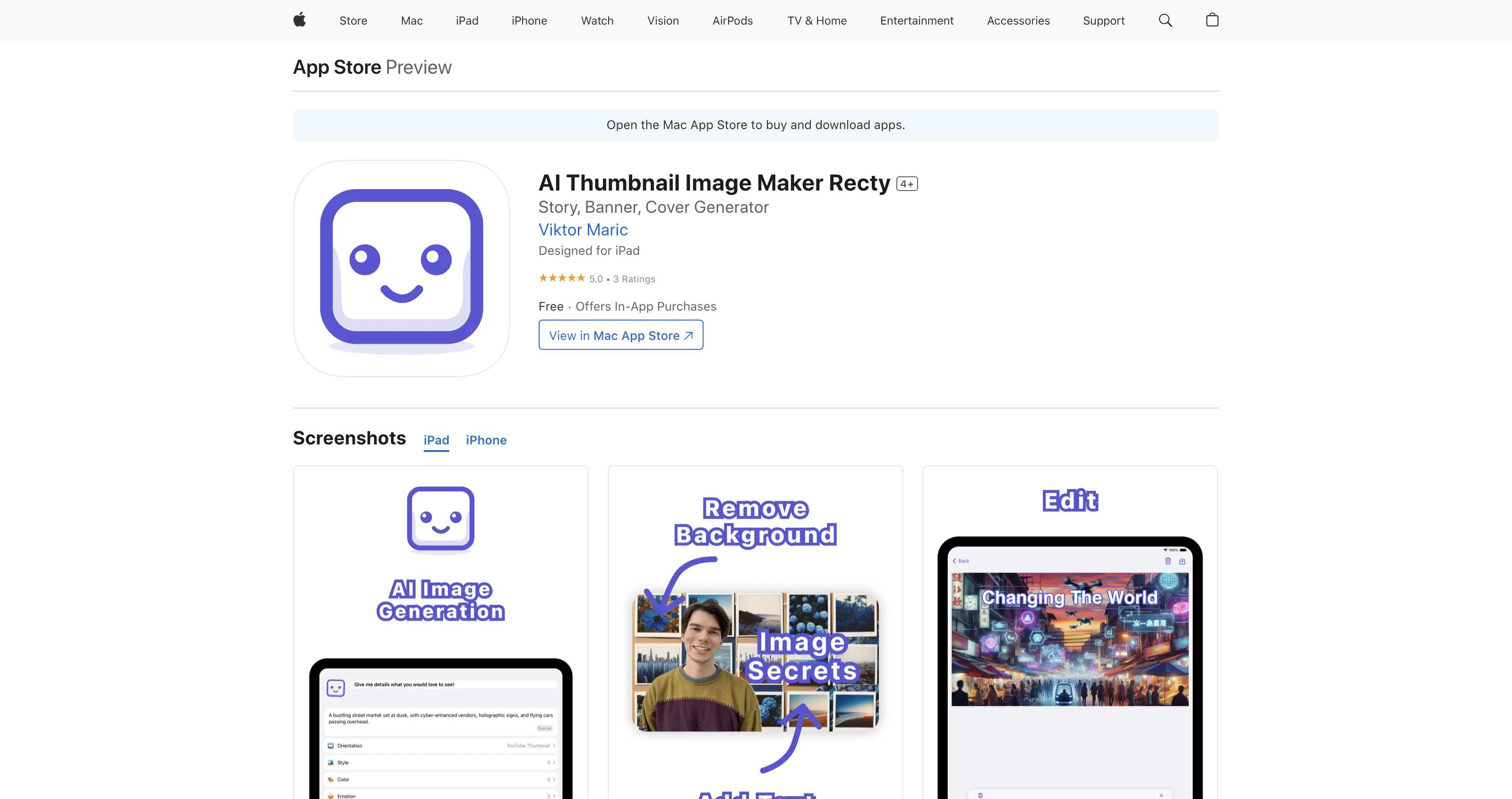Screen dimensions: 1512x799
Task: Open the Vision menu item
Action: 662,20
